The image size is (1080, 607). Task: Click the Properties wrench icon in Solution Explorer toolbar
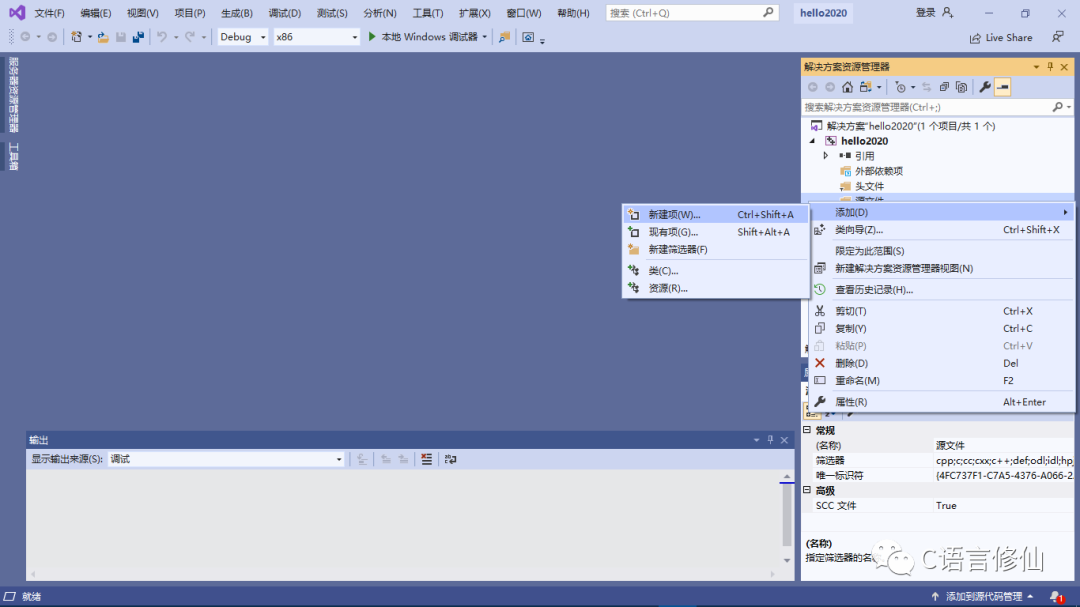[985, 87]
